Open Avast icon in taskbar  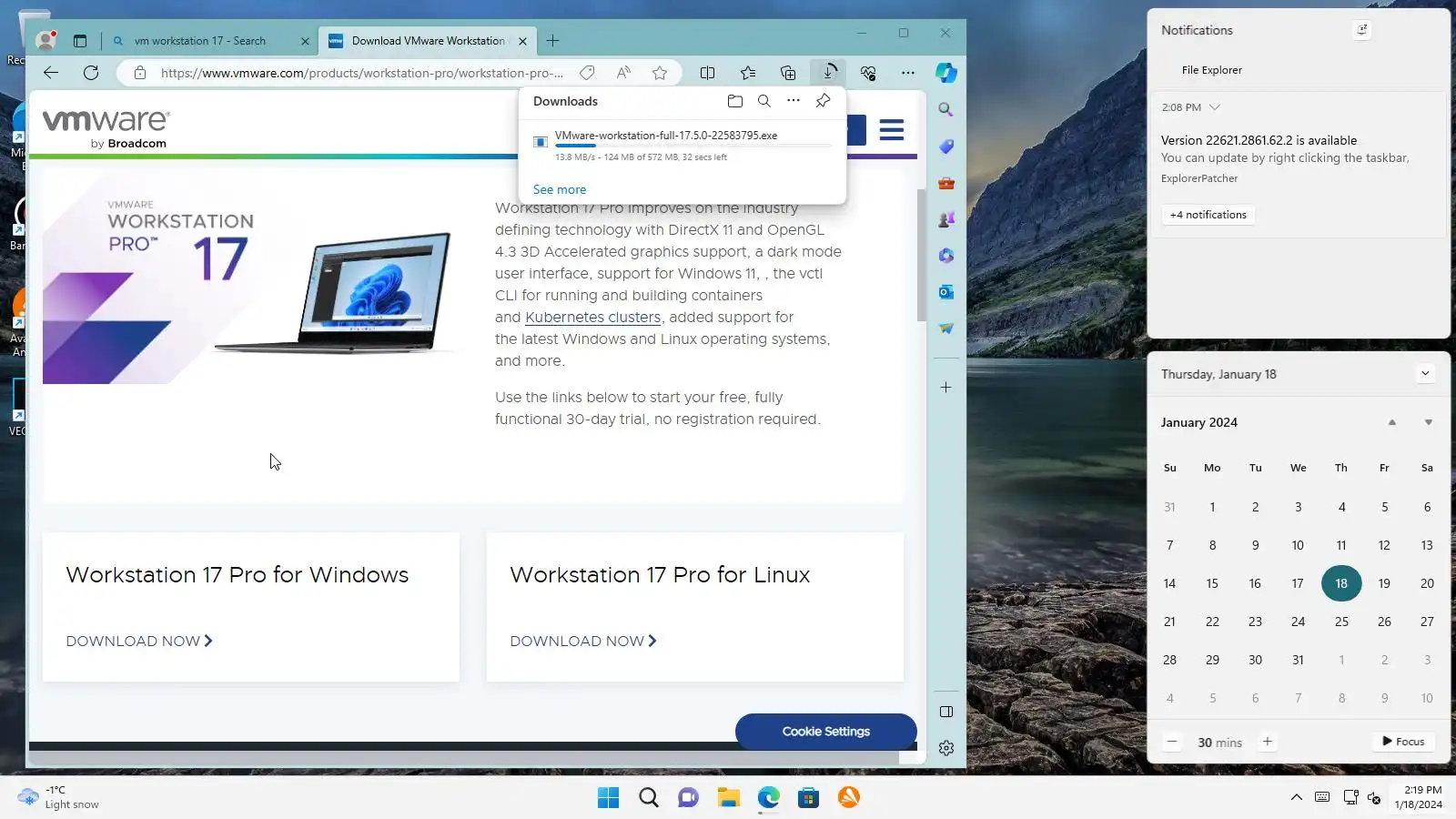pos(848,798)
